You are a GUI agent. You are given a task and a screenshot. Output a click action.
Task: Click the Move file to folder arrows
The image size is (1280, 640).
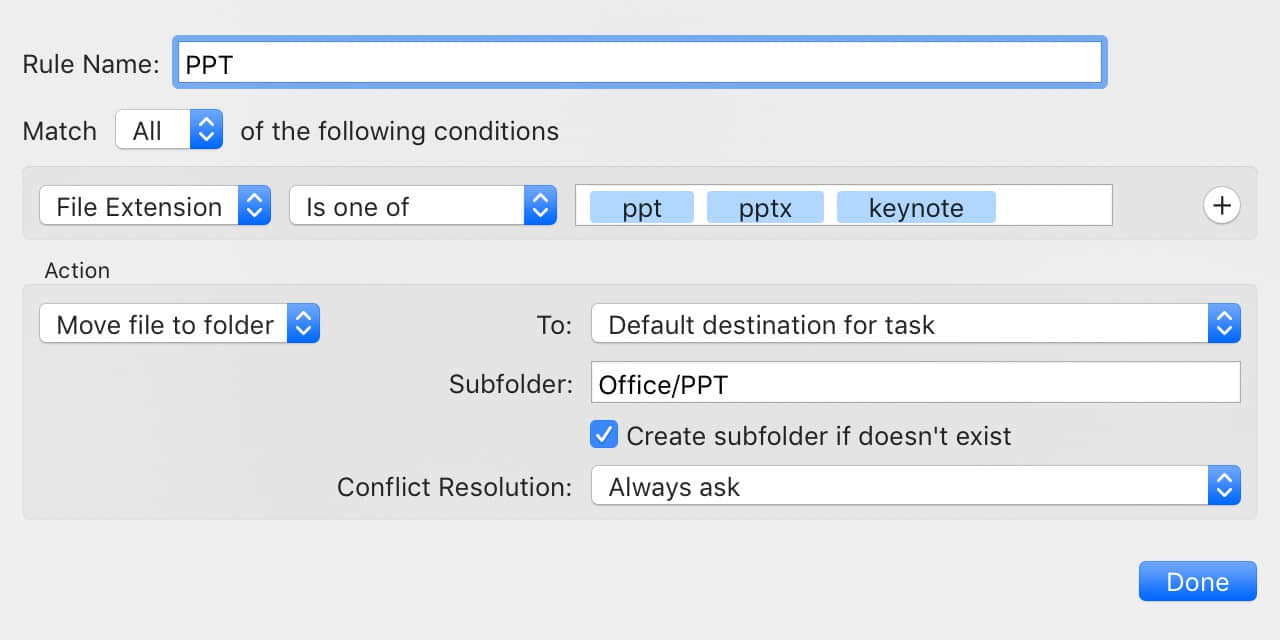[x=303, y=324]
